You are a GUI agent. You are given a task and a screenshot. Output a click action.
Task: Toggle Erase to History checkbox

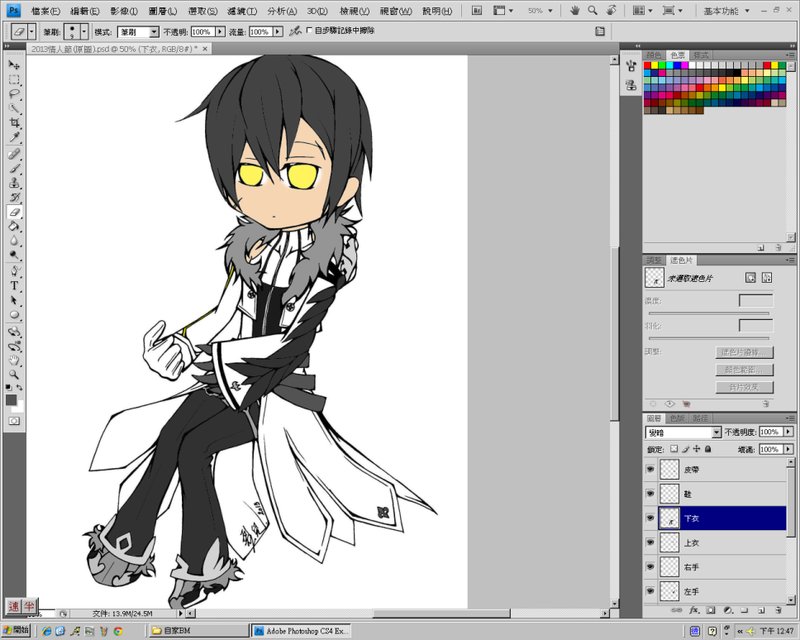309,31
